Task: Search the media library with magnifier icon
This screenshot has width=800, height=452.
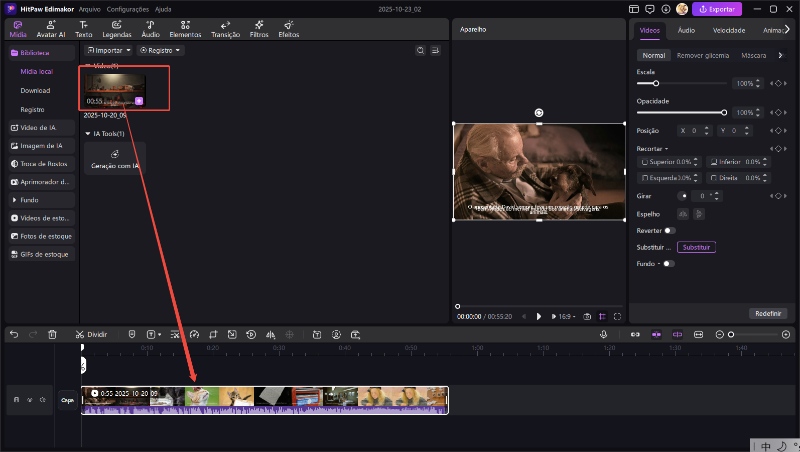Action: point(420,49)
